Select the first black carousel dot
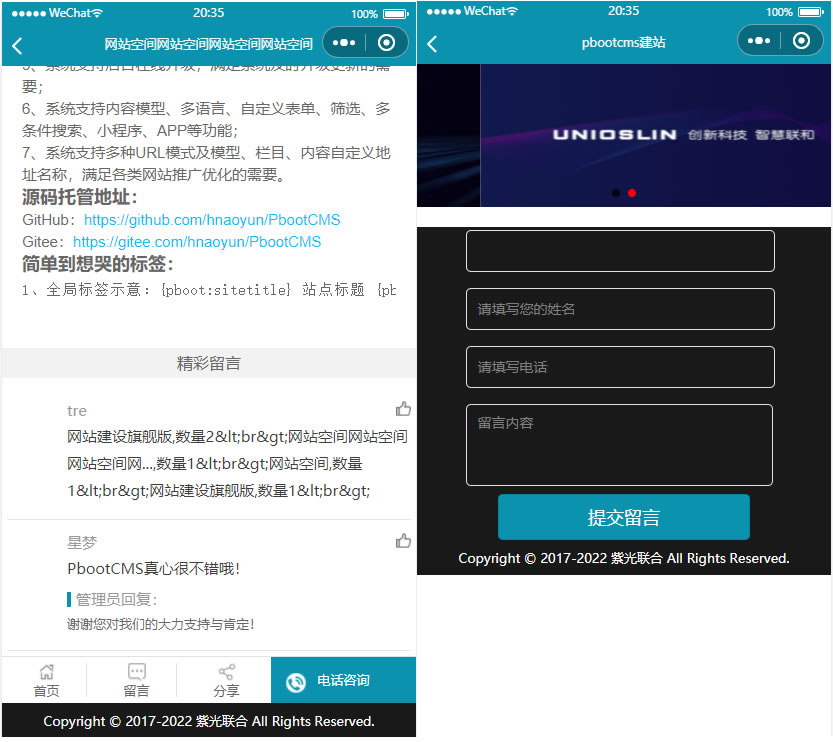Viewport: 833px width, 742px height. tap(616, 193)
